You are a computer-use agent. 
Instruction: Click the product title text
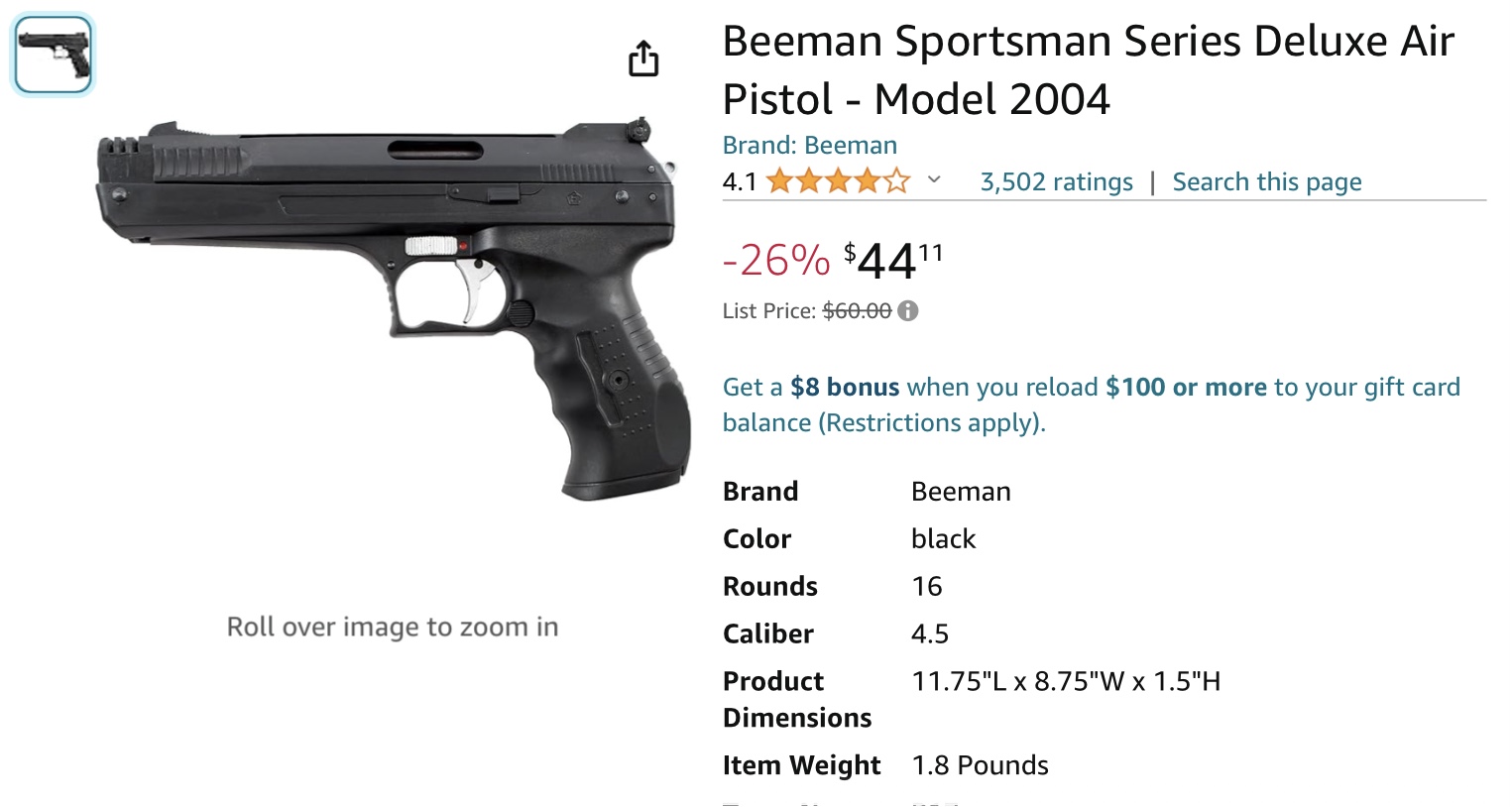(x=1088, y=69)
